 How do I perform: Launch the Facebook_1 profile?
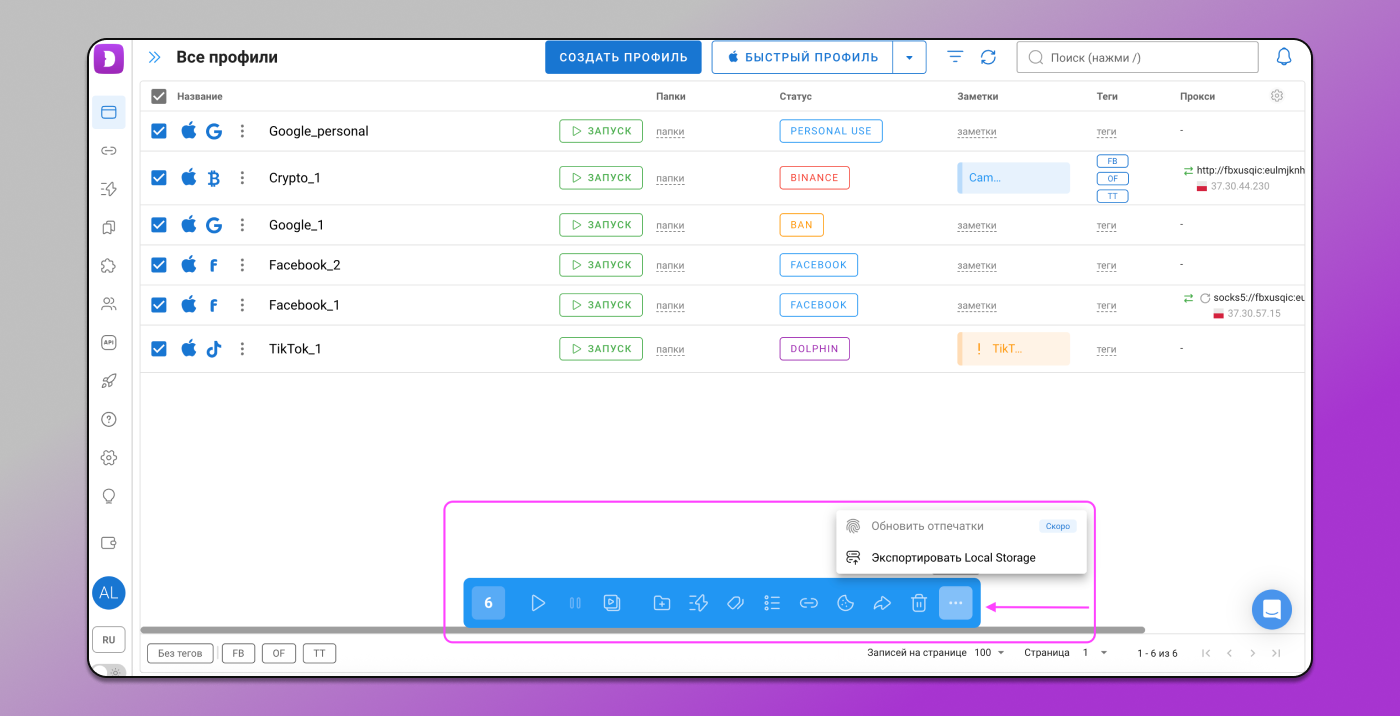coord(600,305)
